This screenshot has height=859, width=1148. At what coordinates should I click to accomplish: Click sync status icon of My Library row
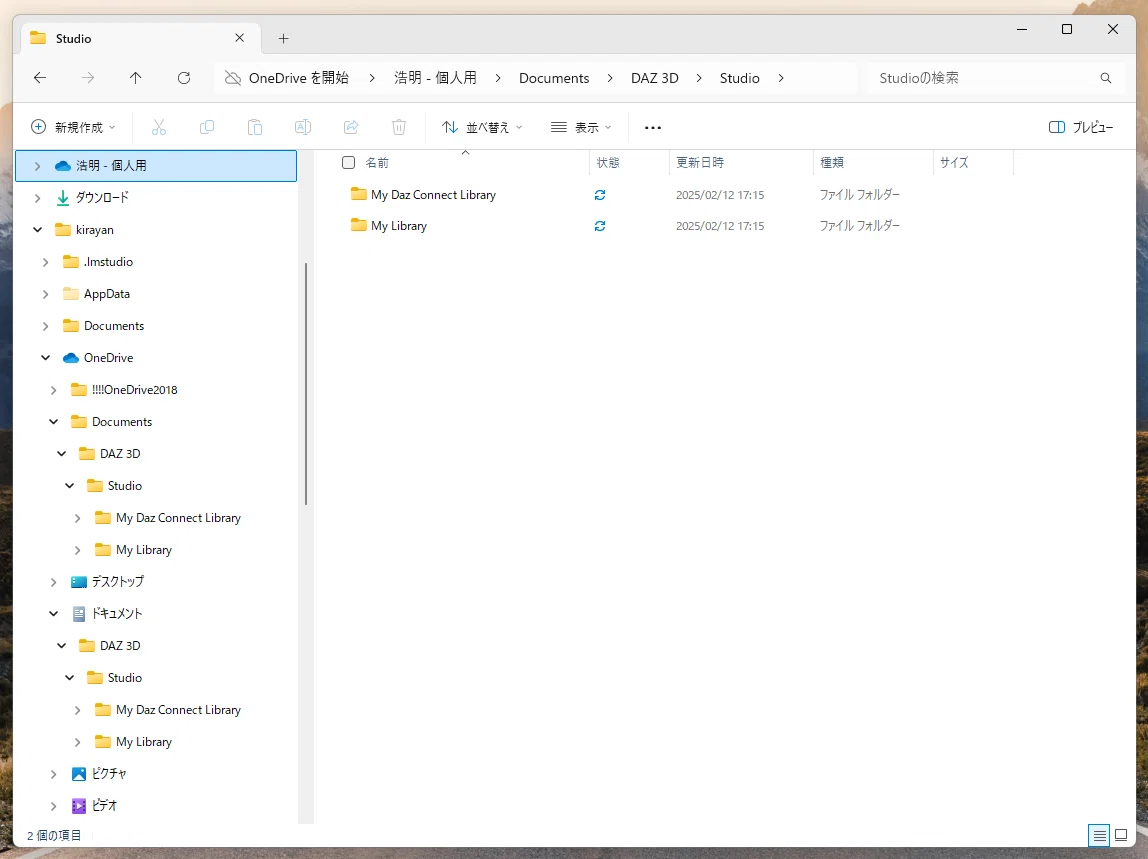coord(600,226)
